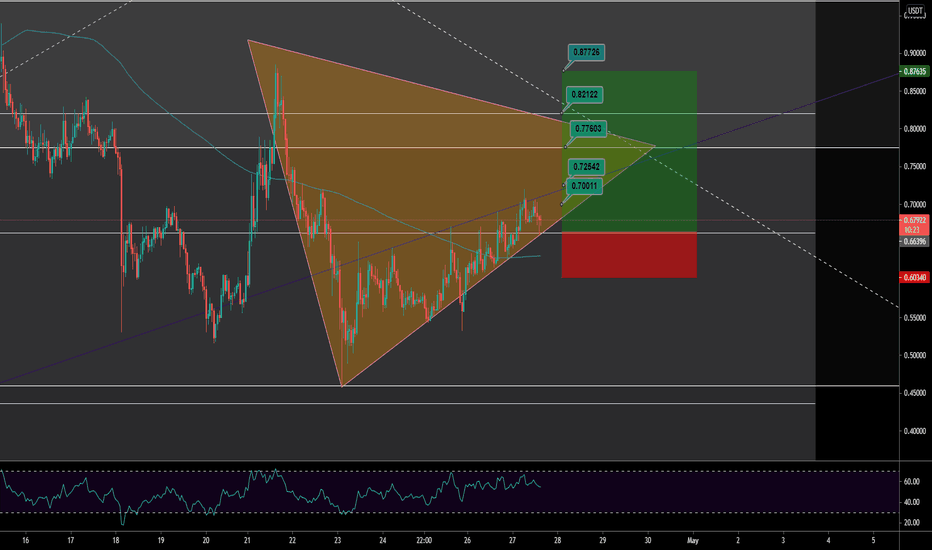The image size is (932, 550).
Task: Select the red stop-loss zone of long position
Action: pos(629,255)
